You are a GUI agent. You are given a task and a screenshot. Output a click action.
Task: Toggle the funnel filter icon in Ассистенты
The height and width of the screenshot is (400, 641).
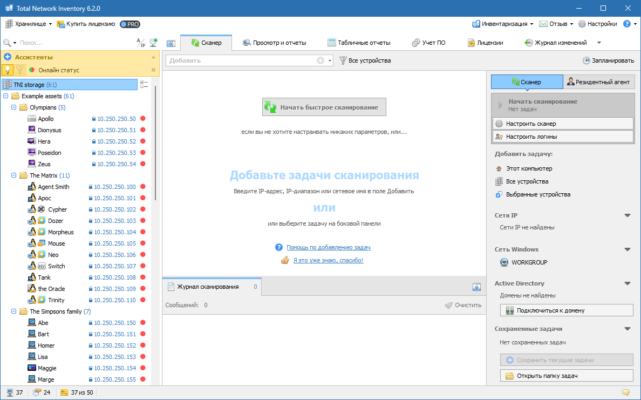pyautogui.click(x=19, y=70)
